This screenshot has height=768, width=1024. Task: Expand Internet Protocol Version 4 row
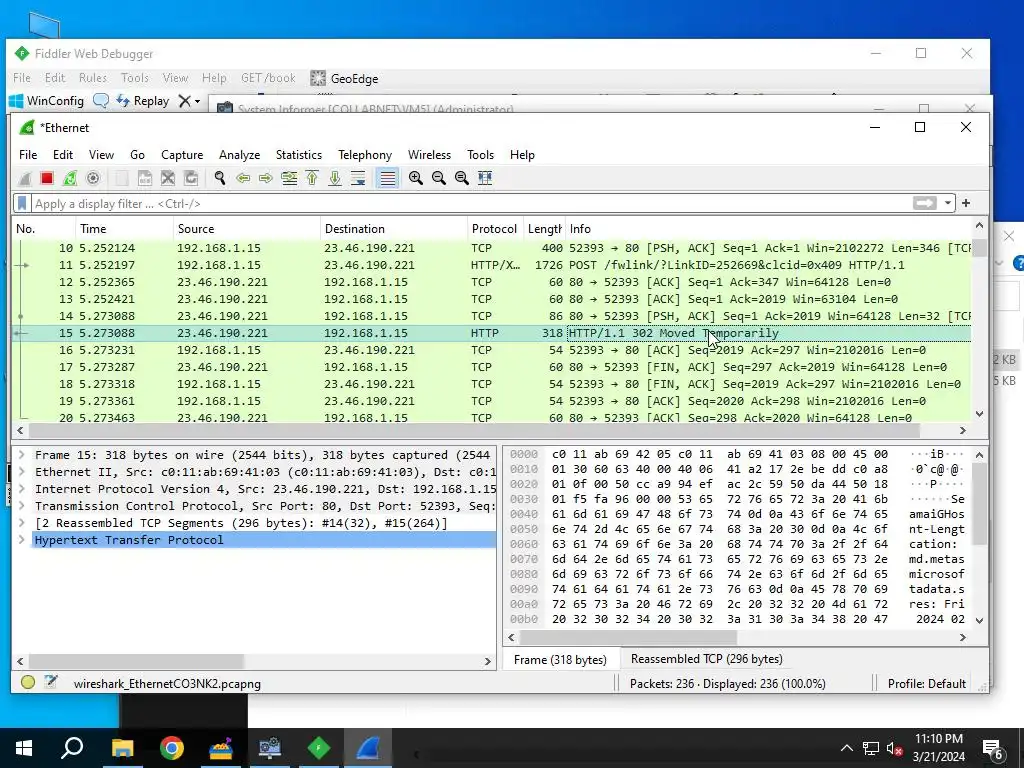coord(22,489)
